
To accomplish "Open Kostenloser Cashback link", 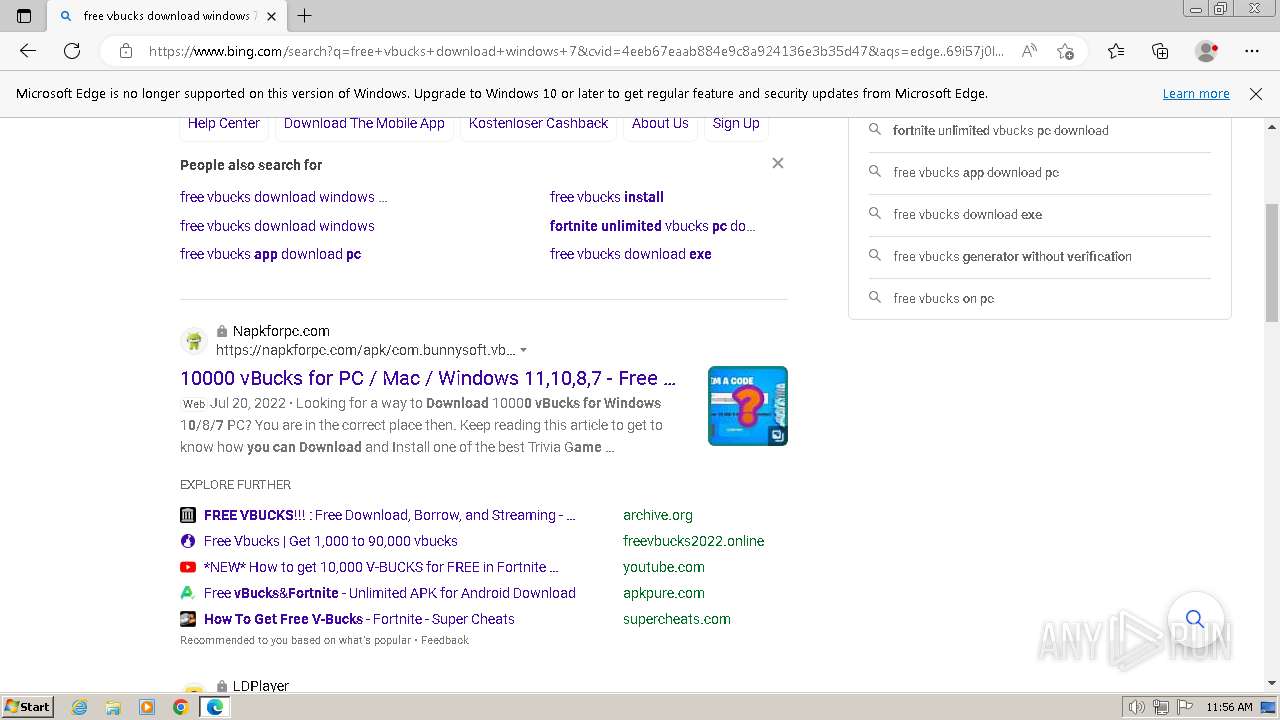I will 538,123.
